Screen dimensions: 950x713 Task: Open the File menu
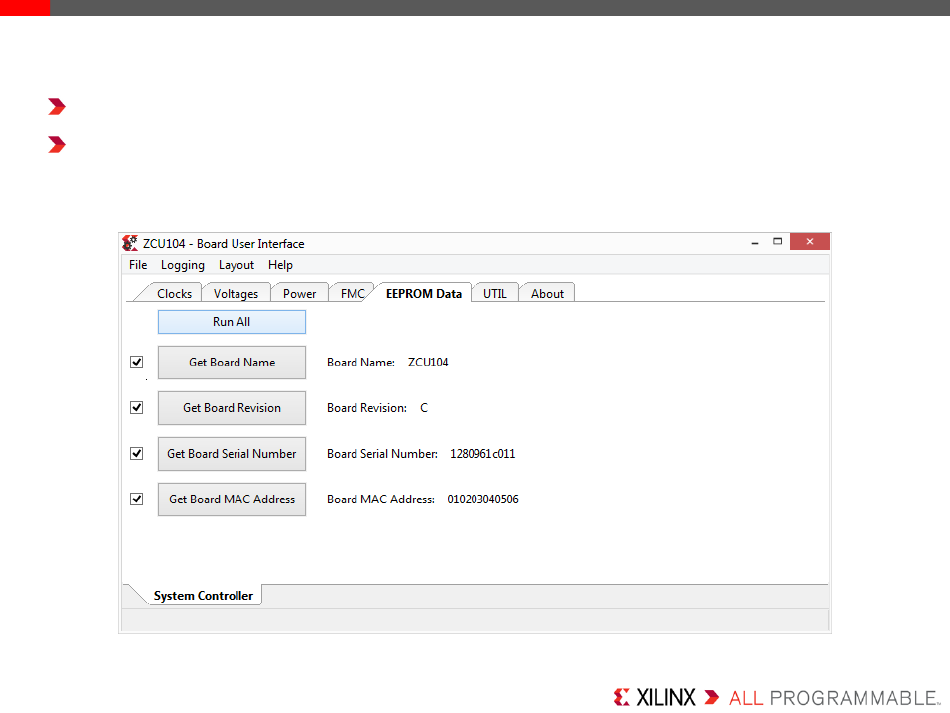tap(138, 265)
